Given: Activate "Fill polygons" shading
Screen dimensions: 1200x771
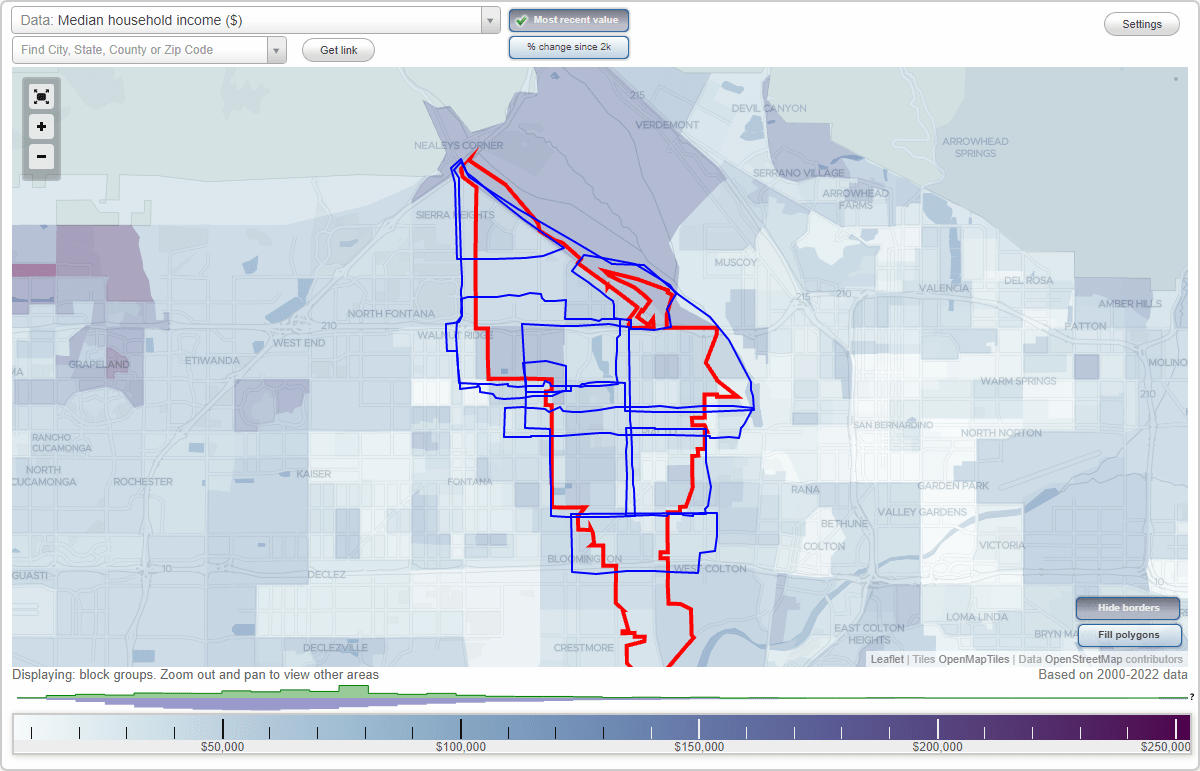Looking at the screenshot, I should coord(1129,635).
